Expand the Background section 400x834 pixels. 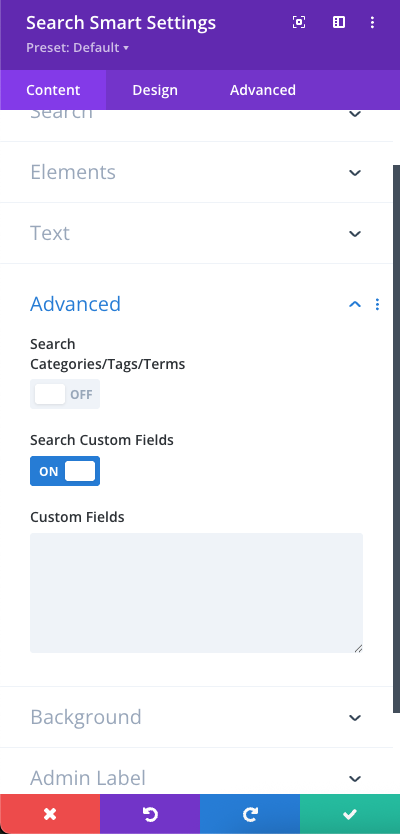click(196, 717)
